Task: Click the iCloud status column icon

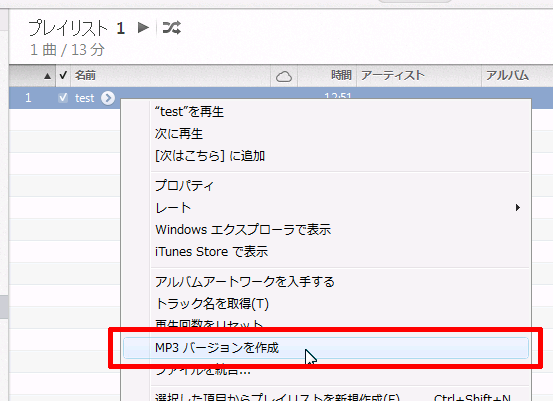Action: (x=284, y=76)
